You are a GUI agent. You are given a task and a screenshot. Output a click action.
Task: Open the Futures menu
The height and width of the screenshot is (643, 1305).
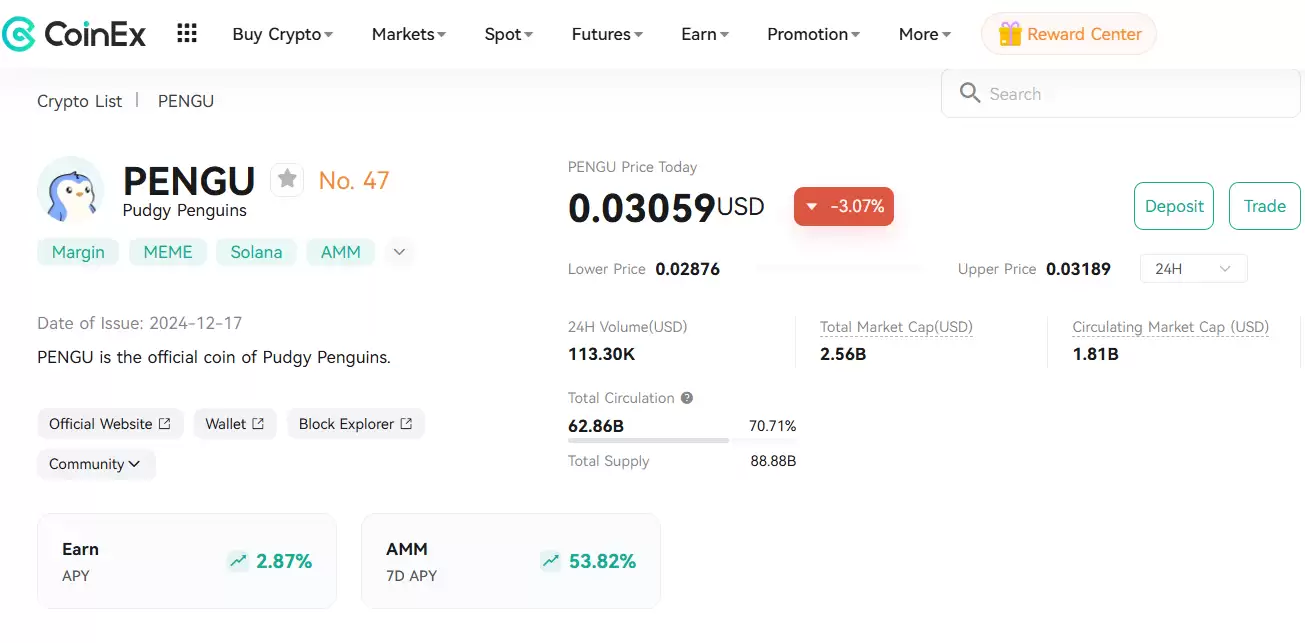[606, 33]
